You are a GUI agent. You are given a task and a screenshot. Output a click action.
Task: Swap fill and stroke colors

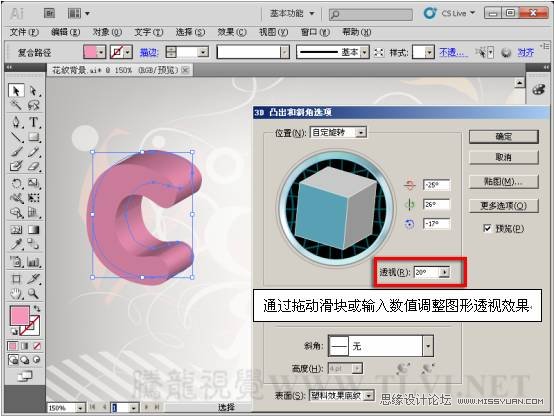point(37,309)
